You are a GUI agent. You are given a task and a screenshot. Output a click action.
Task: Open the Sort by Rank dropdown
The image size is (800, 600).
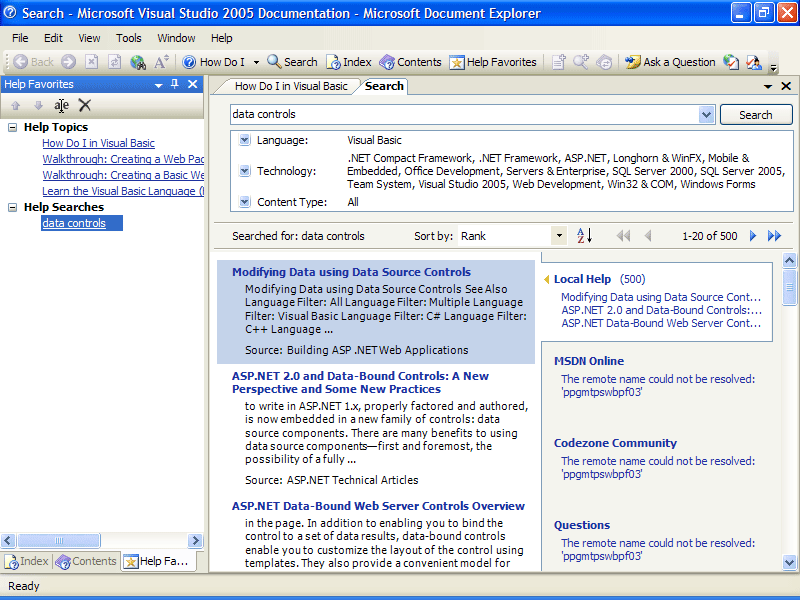(x=559, y=236)
